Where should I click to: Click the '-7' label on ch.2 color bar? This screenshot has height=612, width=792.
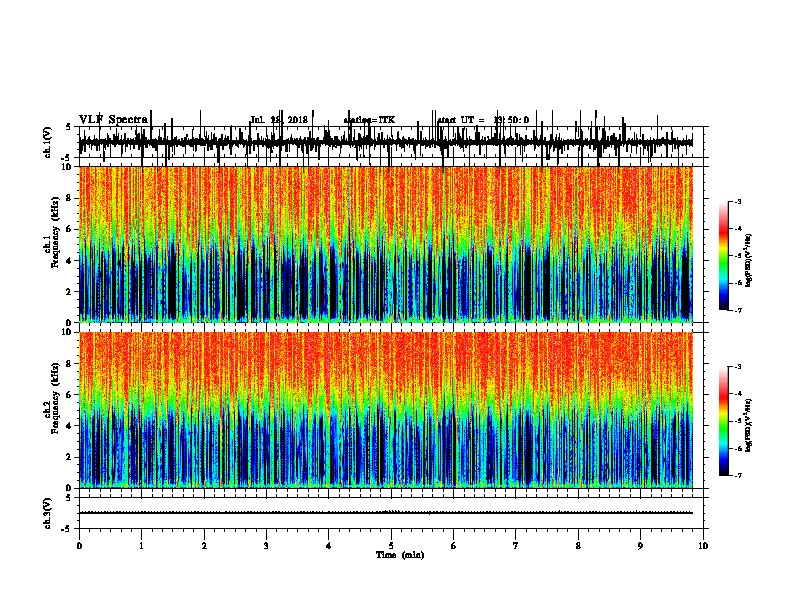pos(737,476)
